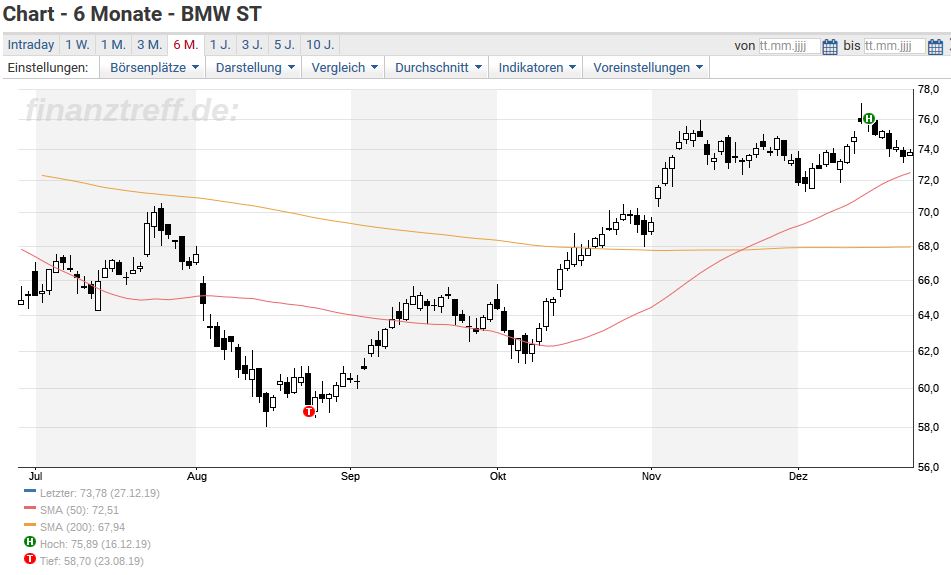Select the 6 M. time range tab
The width and height of the screenshot is (951, 575).
(186, 45)
